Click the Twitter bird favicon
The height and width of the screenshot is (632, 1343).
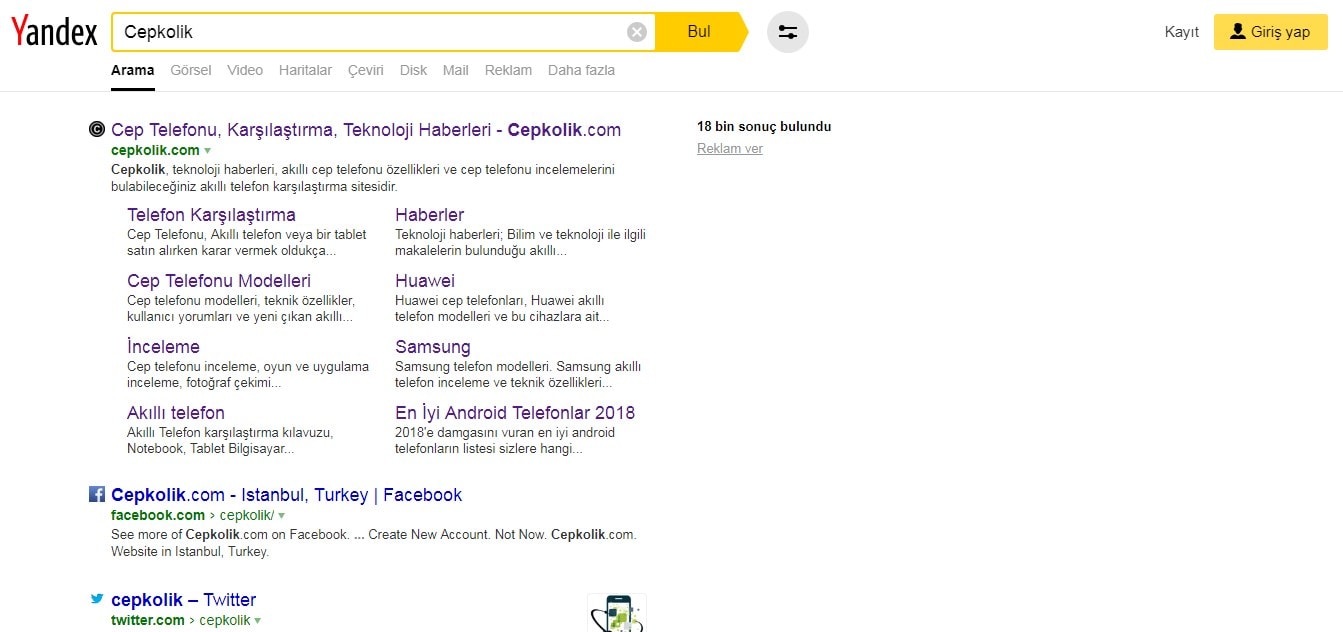[x=97, y=599]
